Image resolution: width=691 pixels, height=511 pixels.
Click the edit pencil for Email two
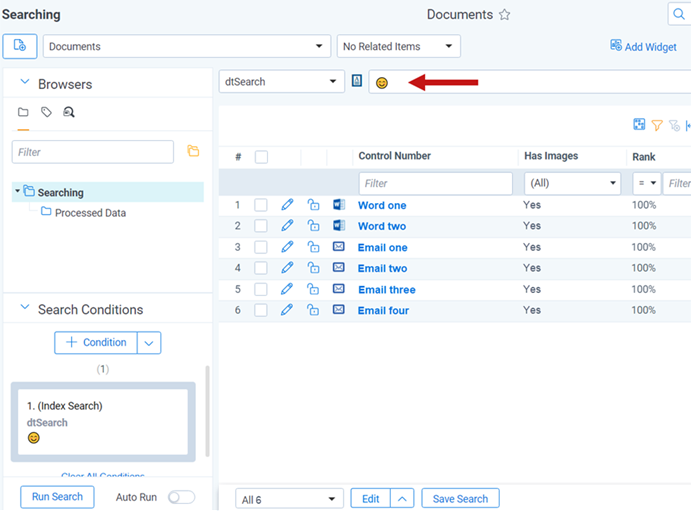(x=287, y=267)
